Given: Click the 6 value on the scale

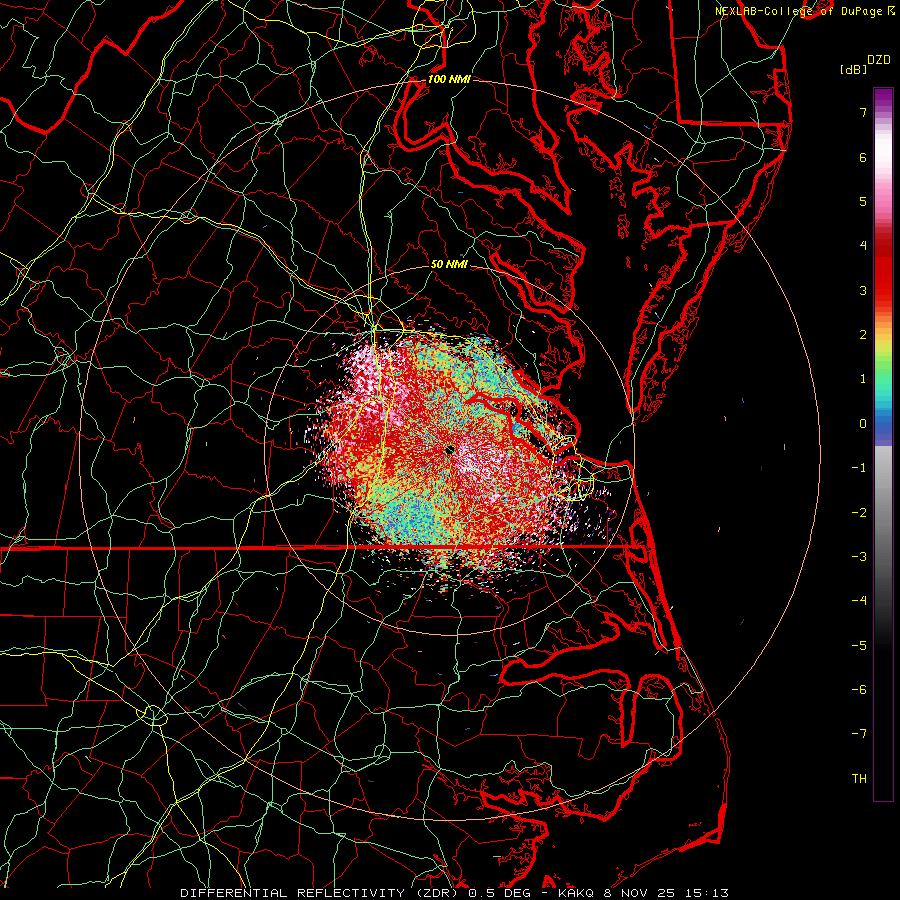Looking at the screenshot, I should coord(863,157).
